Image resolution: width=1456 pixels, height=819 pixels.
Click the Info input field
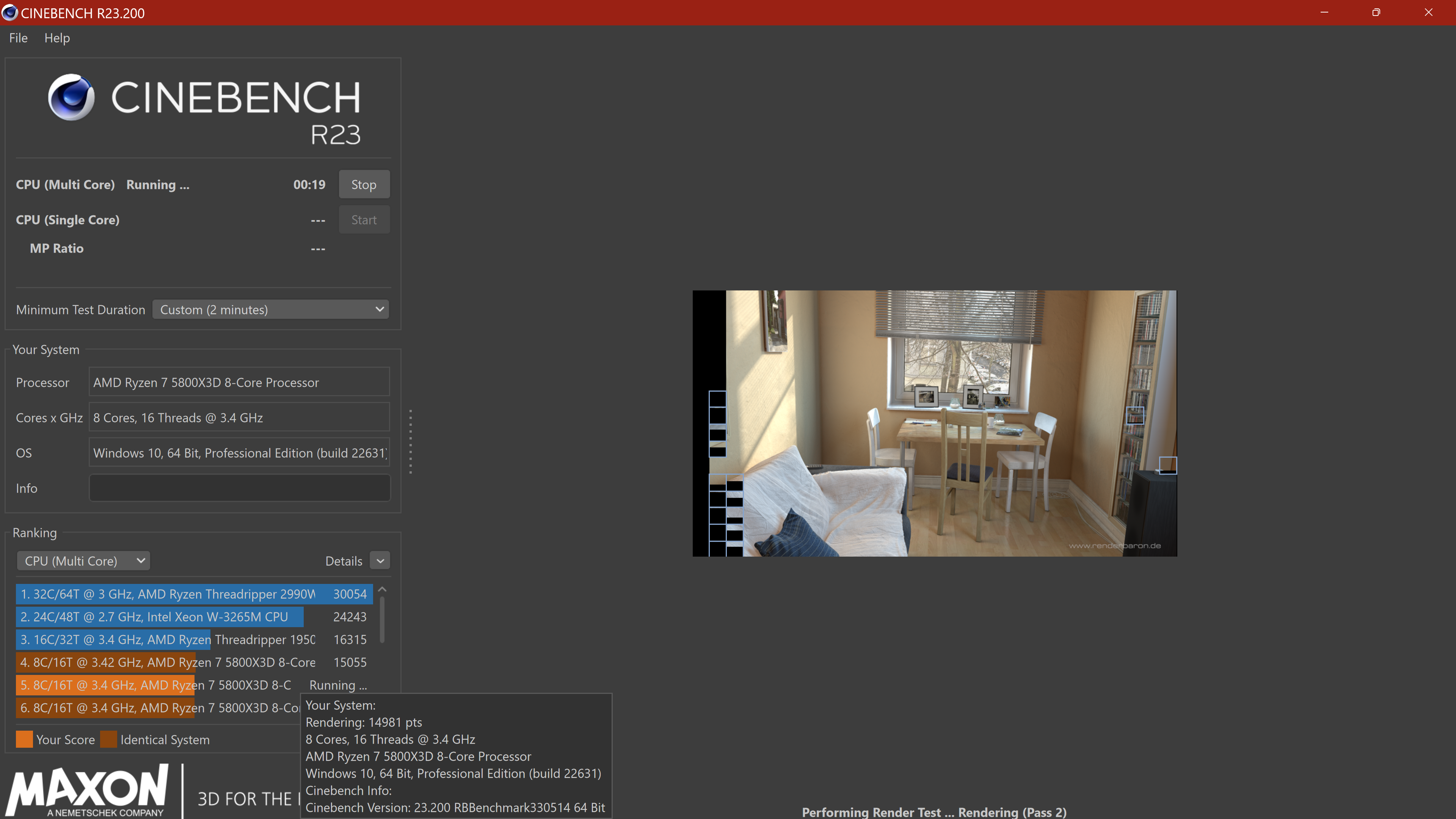tap(239, 488)
